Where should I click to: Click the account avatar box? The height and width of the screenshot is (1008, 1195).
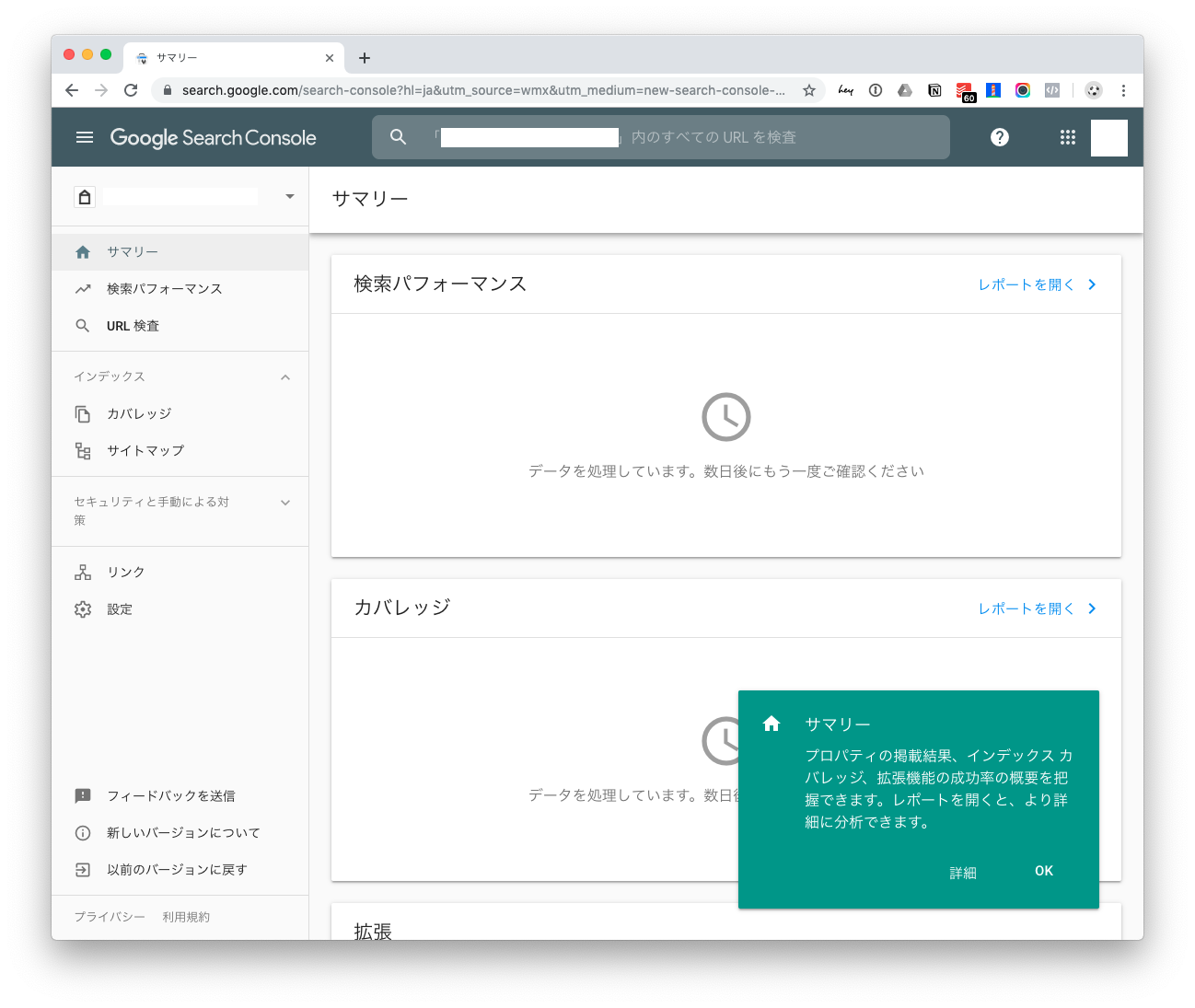[1109, 138]
